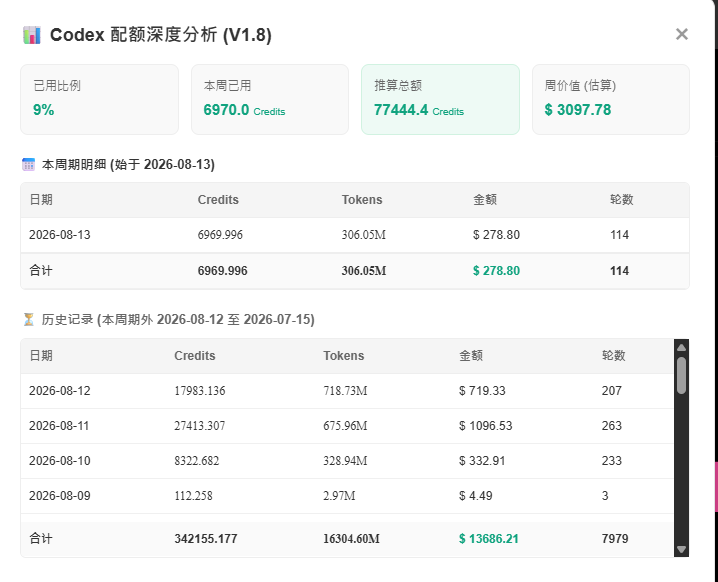
Task: Click the 112.258 credits cell
Action: click(x=193, y=496)
